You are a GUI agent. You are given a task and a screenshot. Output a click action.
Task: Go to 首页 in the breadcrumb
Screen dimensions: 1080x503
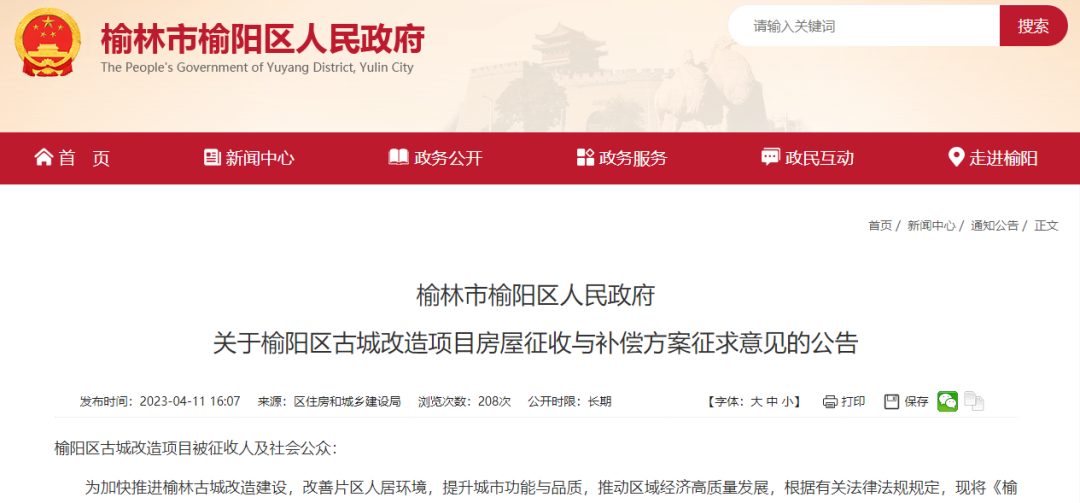click(880, 225)
